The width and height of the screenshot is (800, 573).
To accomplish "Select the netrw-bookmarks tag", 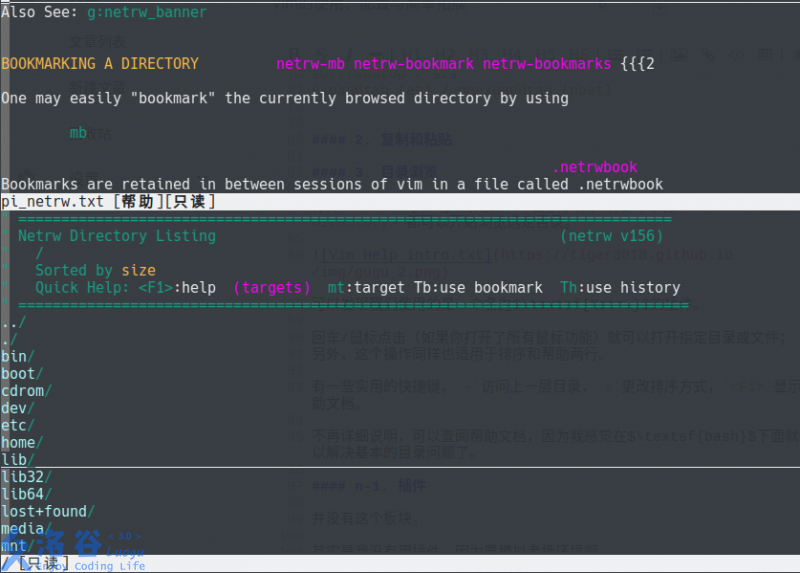I will pyautogui.click(x=546, y=63).
